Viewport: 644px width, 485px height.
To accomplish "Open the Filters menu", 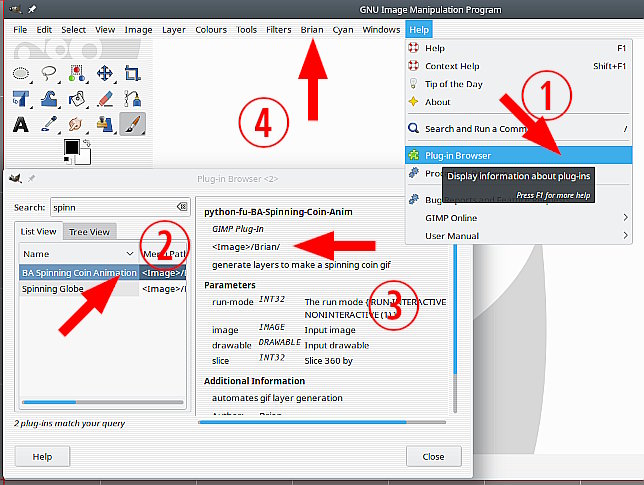I will [x=278, y=30].
